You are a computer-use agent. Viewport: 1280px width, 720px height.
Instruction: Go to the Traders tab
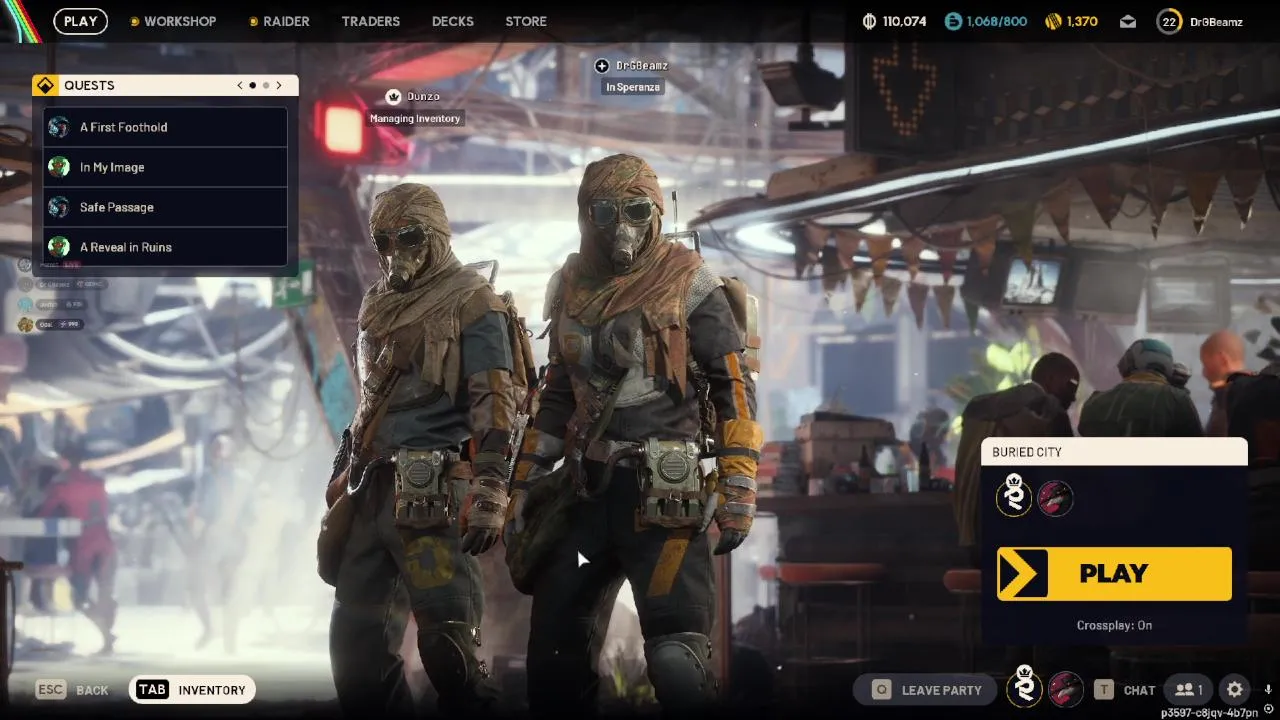point(371,21)
